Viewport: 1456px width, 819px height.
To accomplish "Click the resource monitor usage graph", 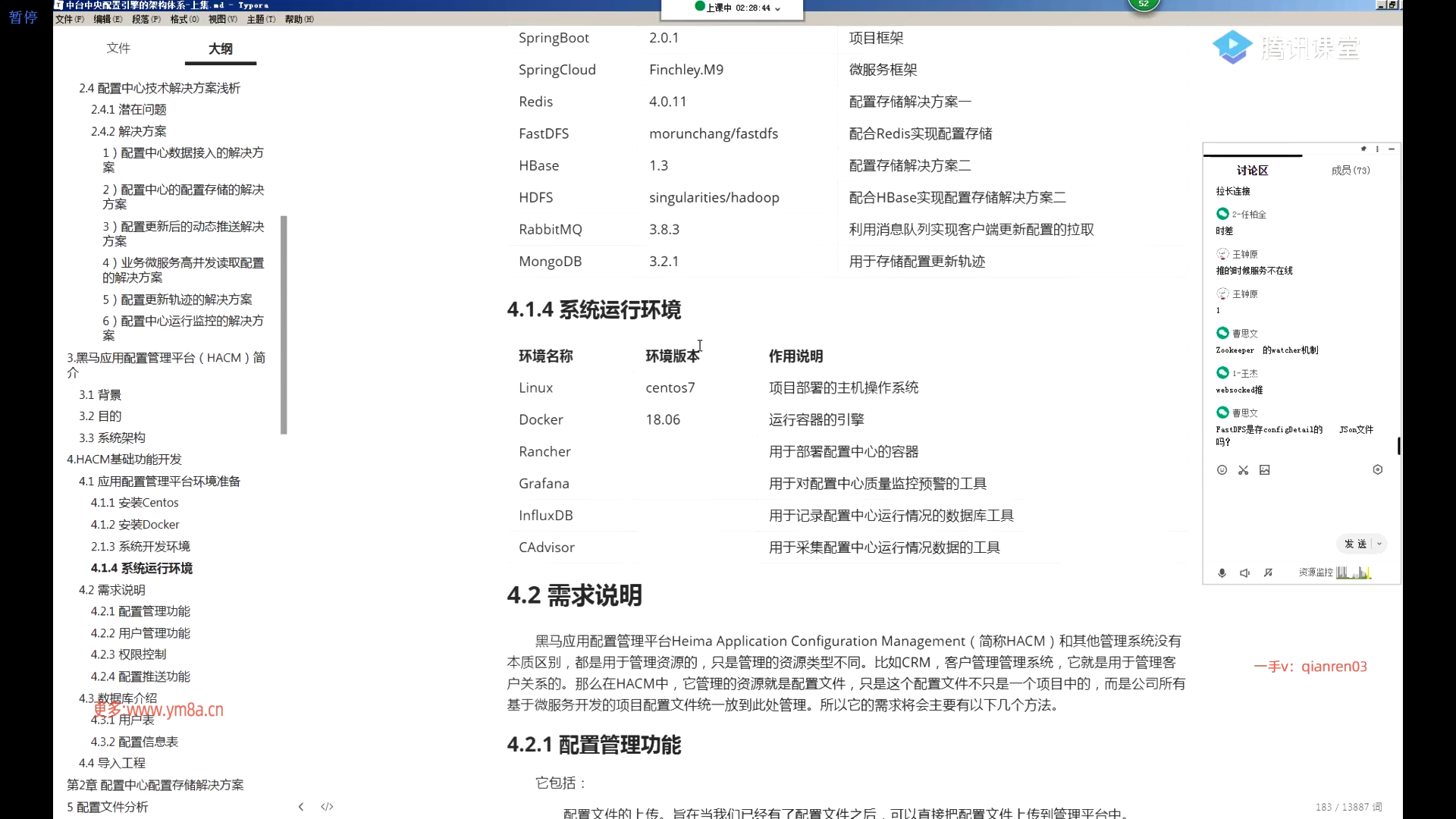I will click(x=1354, y=573).
